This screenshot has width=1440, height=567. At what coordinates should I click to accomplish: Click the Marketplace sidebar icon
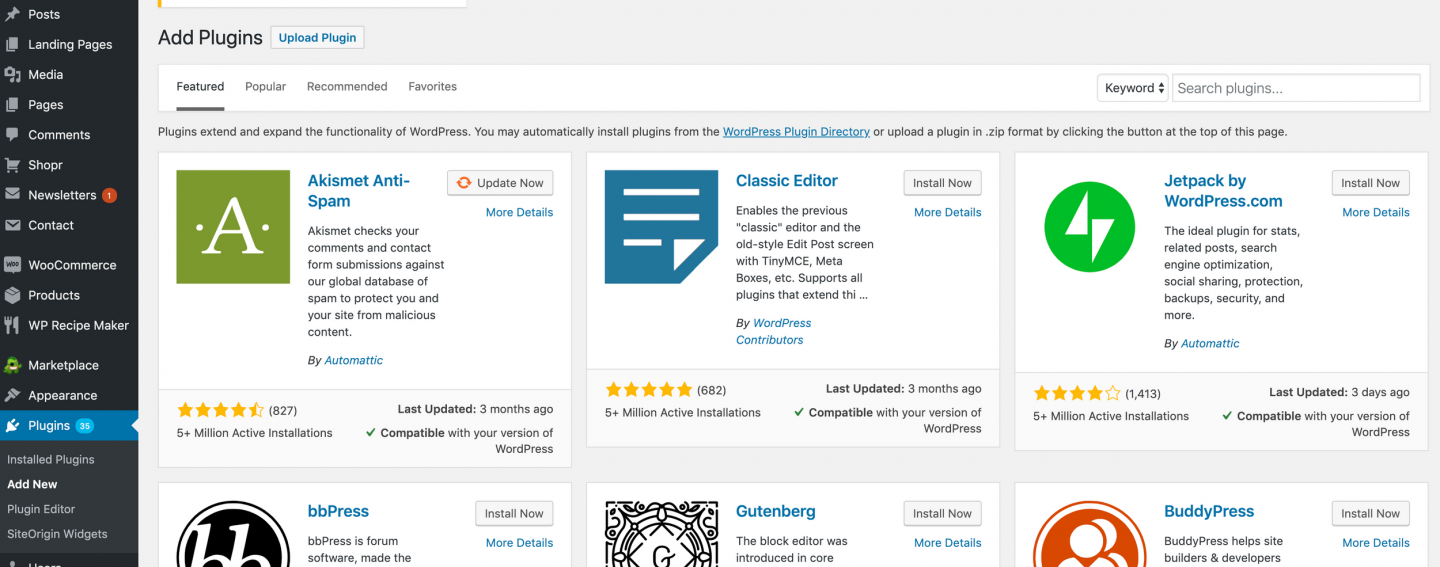[12, 365]
